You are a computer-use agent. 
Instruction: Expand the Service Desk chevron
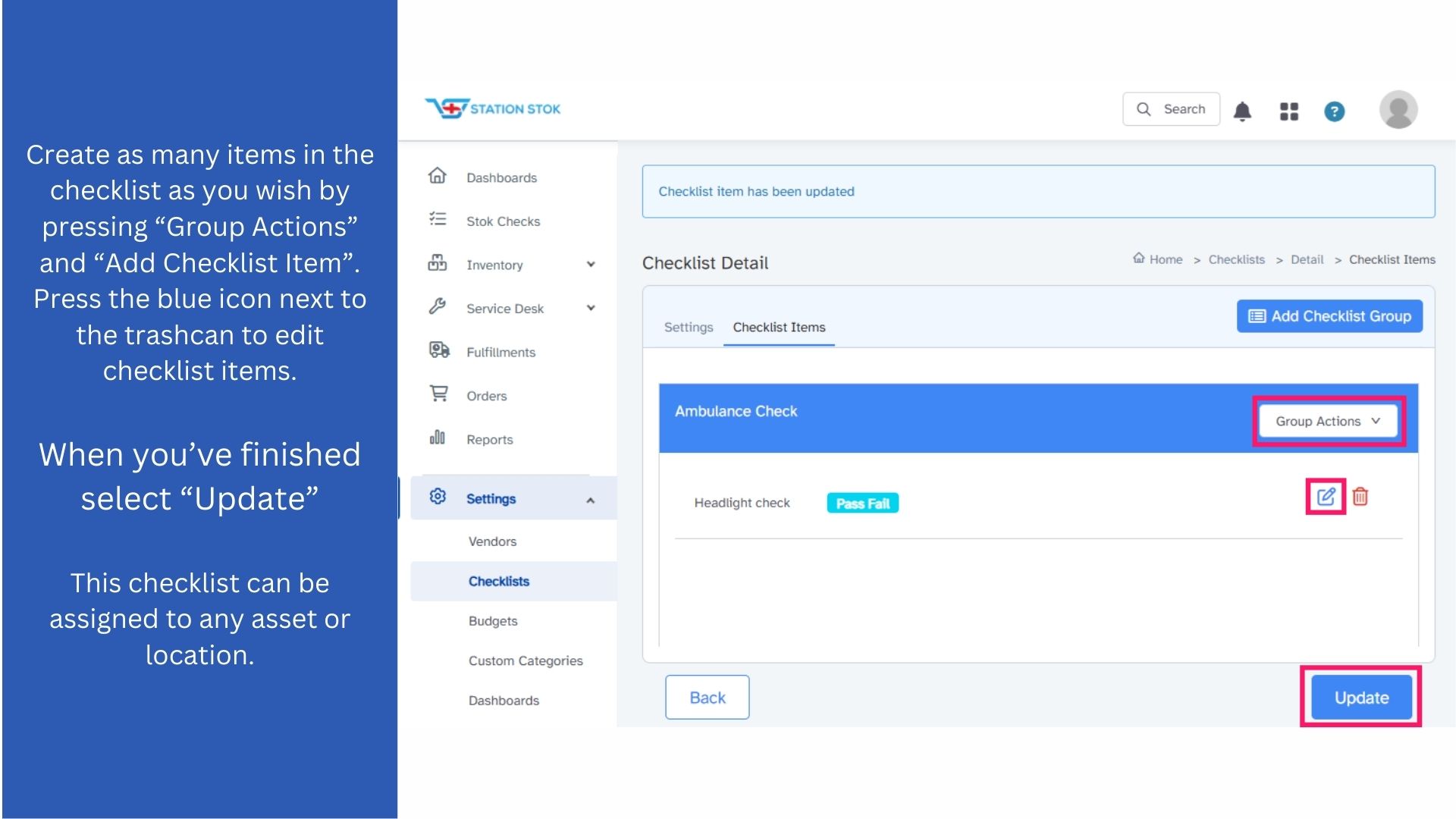[591, 308]
